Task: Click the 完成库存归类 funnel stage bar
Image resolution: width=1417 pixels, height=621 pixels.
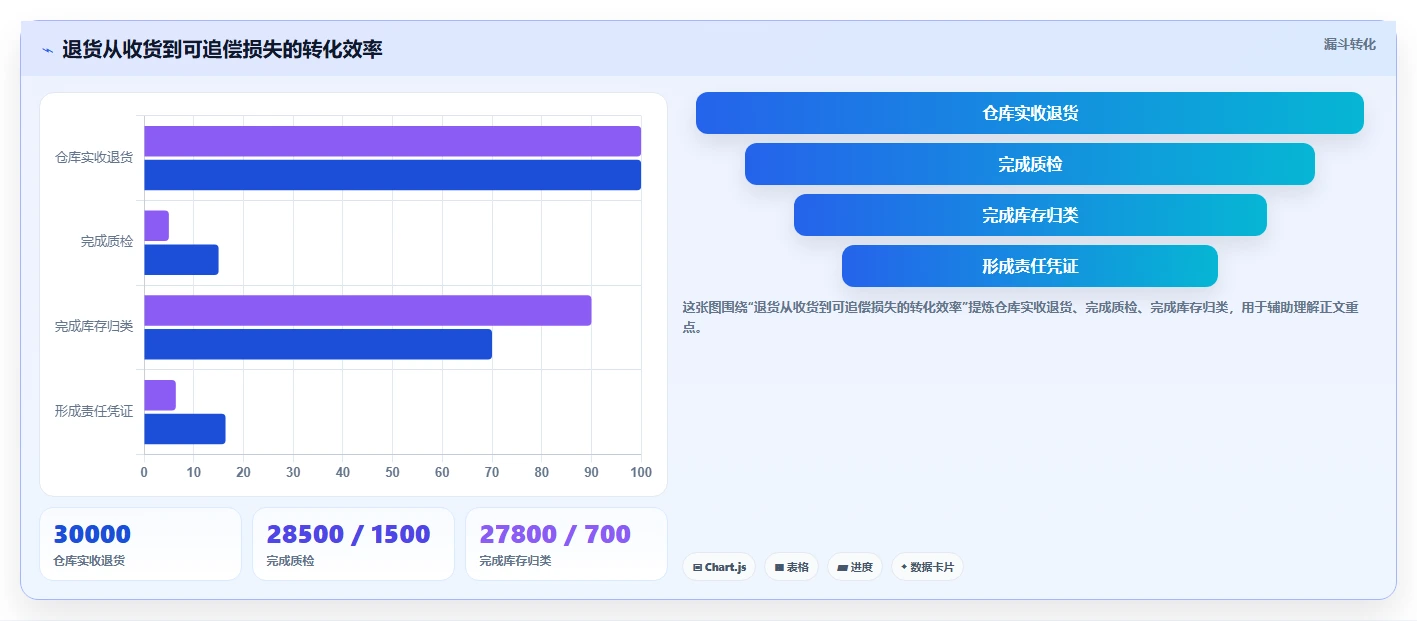Action: (1030, 215)
